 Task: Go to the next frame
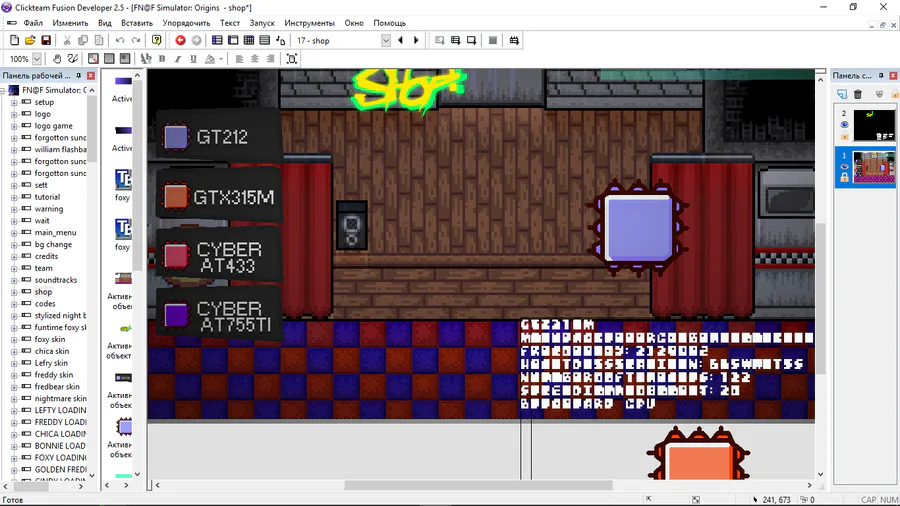(x=416, y=40)
